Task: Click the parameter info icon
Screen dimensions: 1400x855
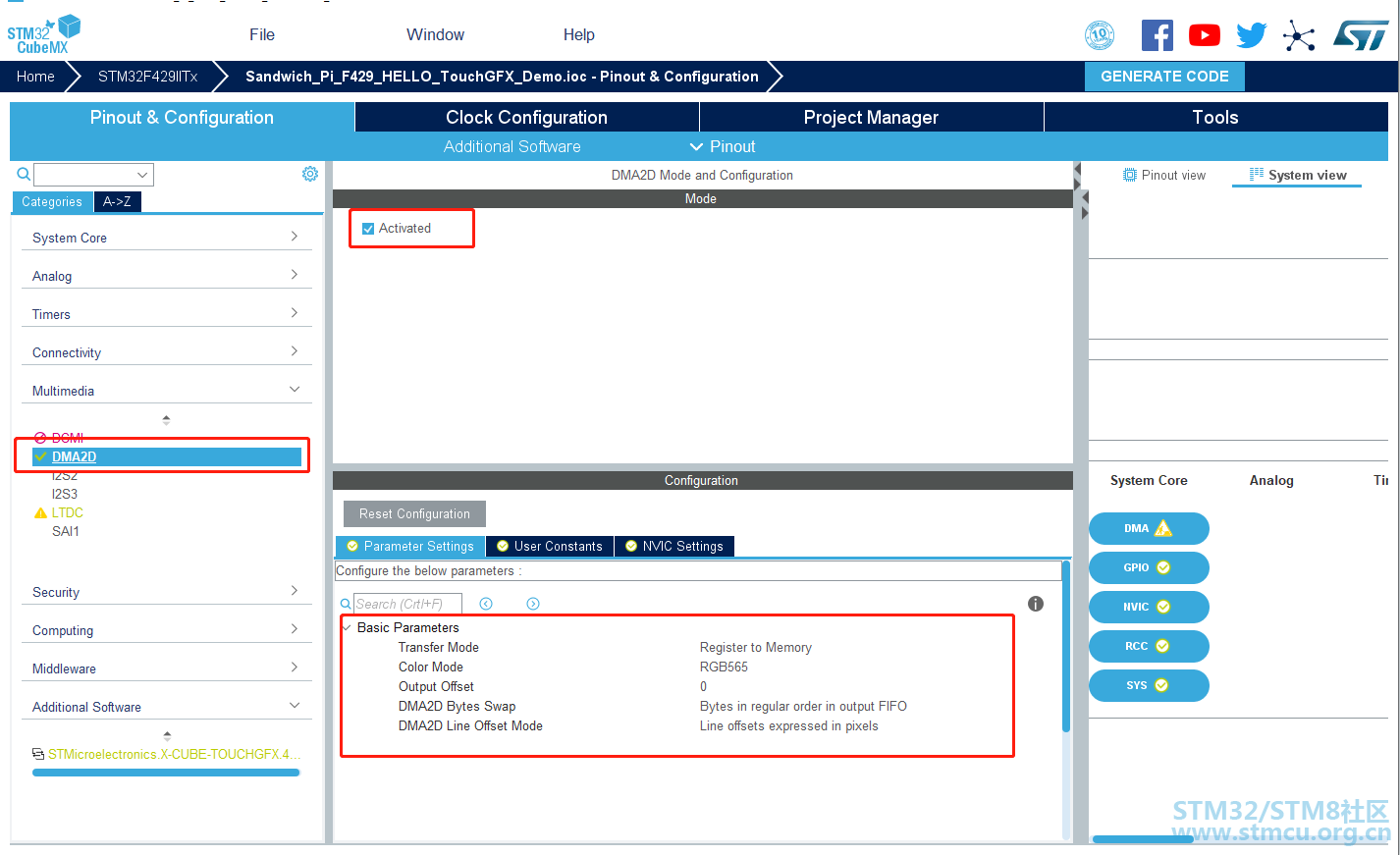Action: coord(1036,604)
